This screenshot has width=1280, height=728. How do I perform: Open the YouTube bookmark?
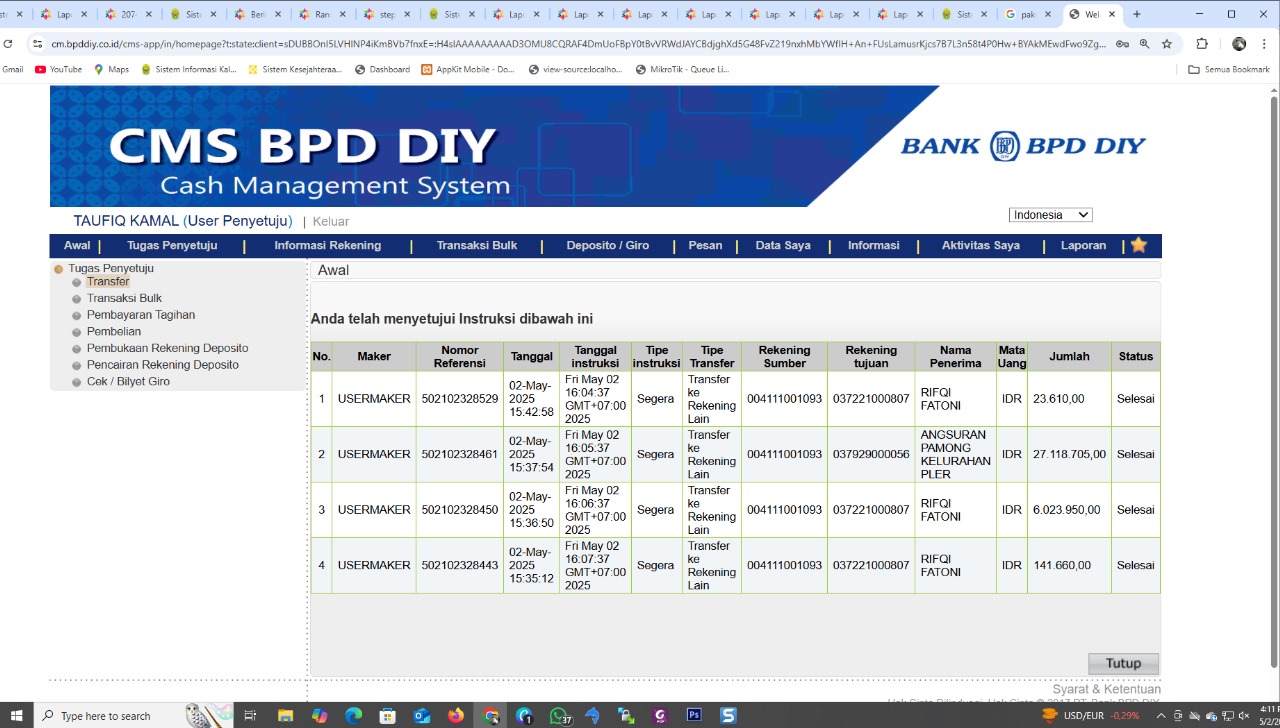[x=58, y=69]
